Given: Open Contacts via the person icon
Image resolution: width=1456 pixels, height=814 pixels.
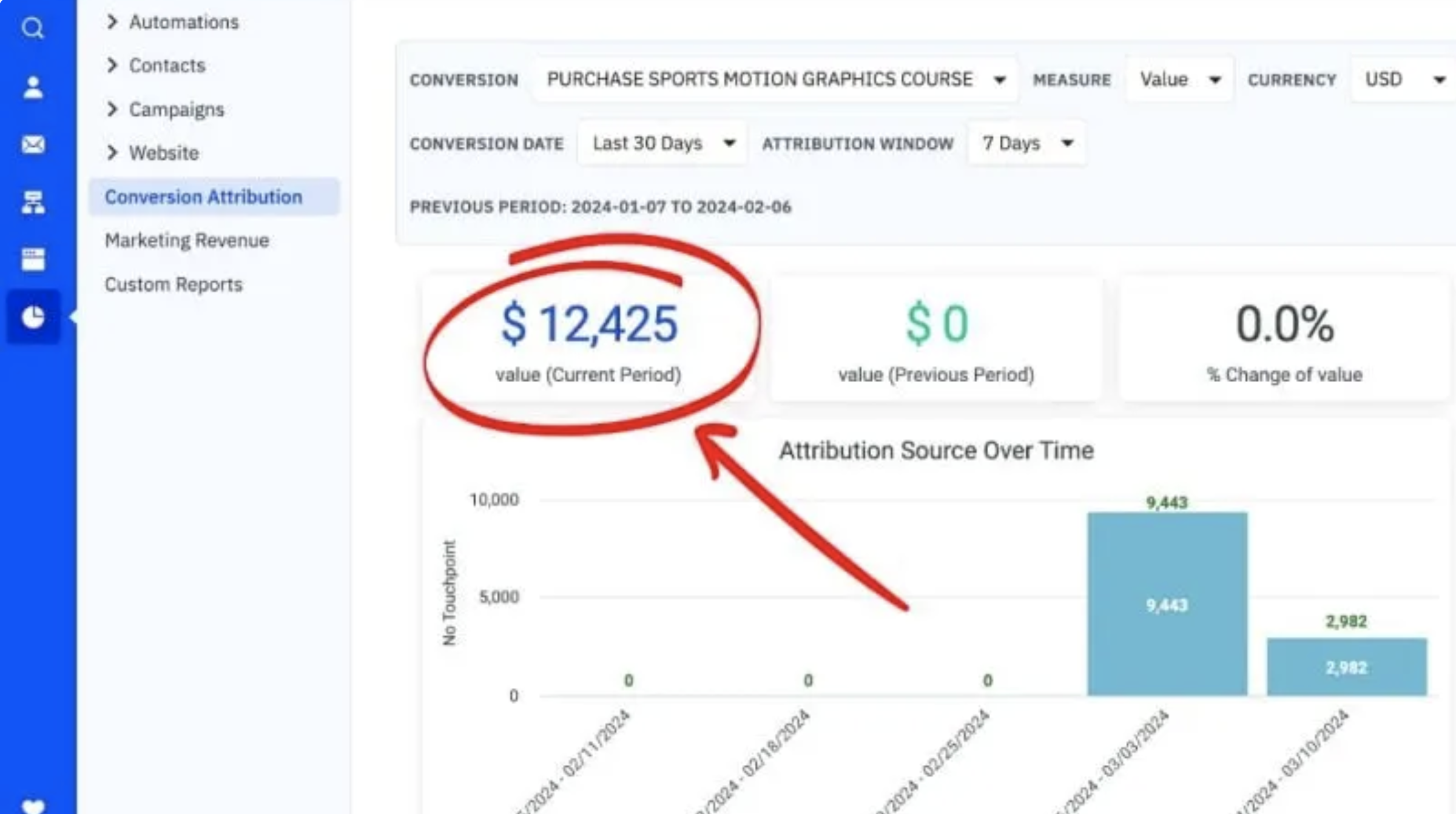Looking at the screenshot, I should tap(33, 87).
